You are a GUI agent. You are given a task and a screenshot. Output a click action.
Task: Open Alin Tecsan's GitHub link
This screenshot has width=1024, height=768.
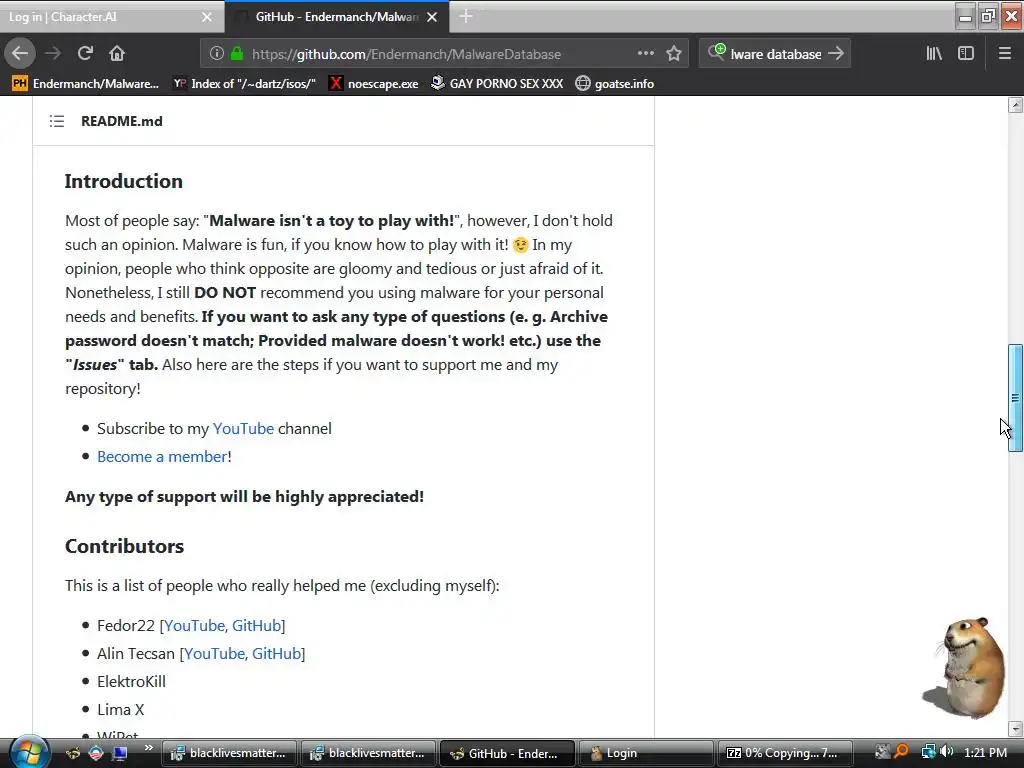tap(276, 654)
